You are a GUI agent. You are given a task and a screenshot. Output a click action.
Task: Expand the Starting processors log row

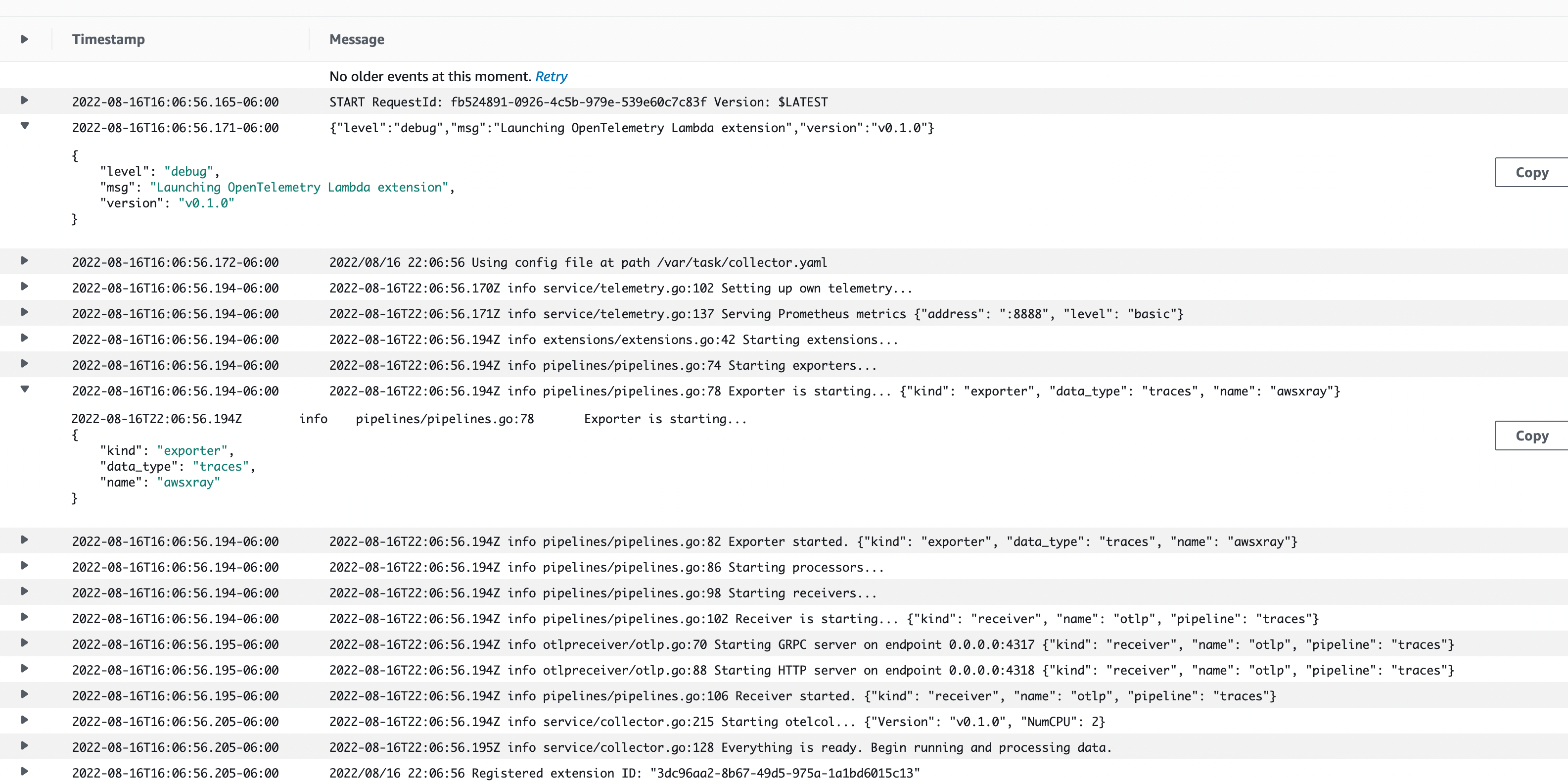click(24, 565)
